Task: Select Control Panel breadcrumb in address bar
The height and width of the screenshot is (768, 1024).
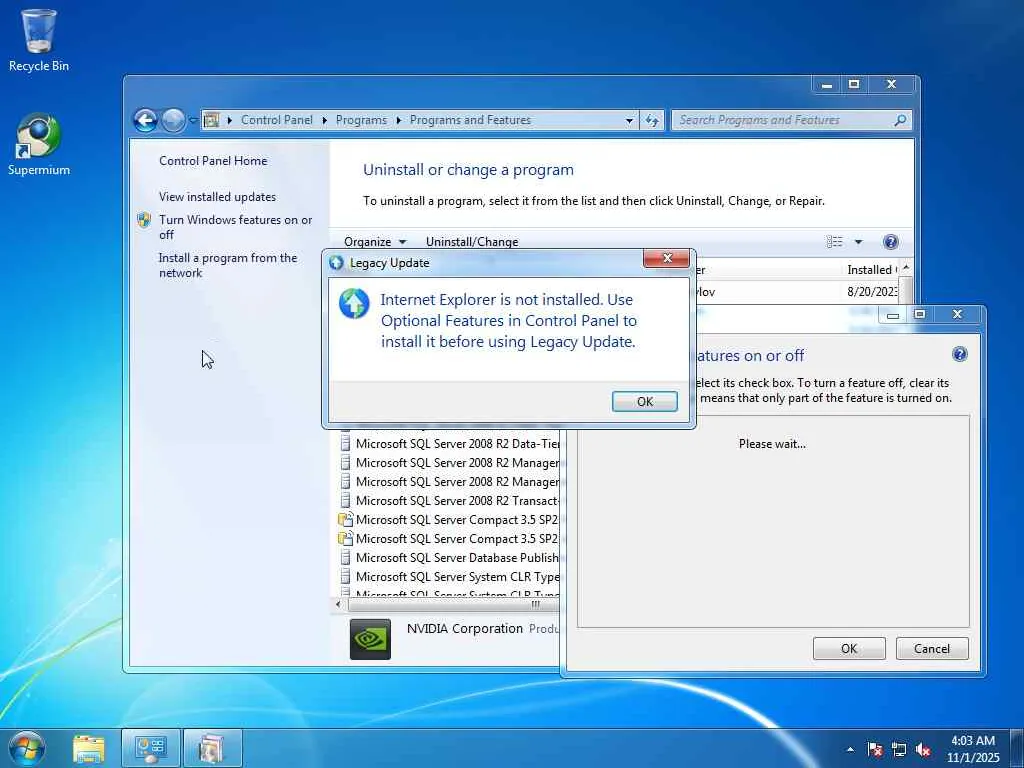Action: click(x=276, y=120)
